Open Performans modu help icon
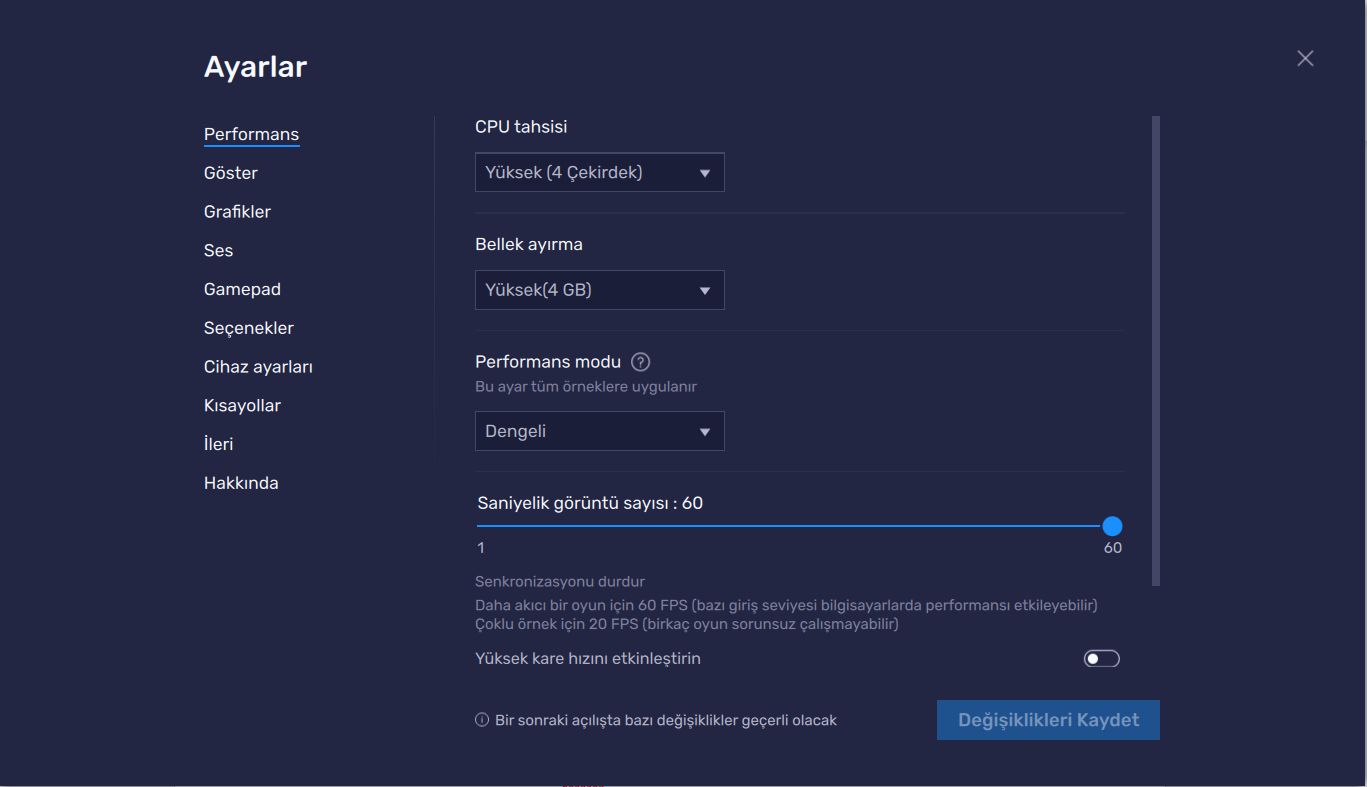The height and width of the screenshot is (787, 1367). (641, 362)
